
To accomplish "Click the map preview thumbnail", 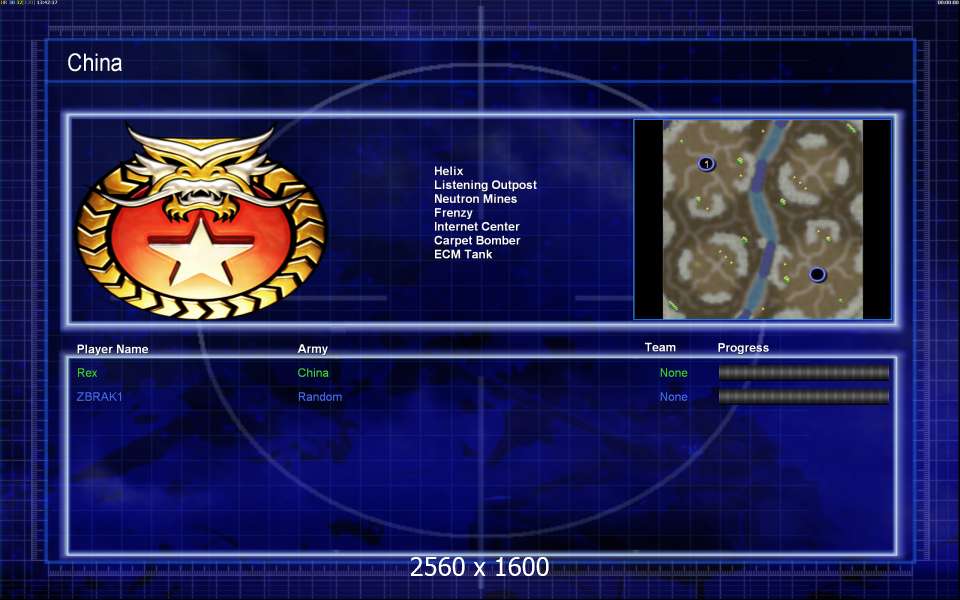I will click(762, 219).
